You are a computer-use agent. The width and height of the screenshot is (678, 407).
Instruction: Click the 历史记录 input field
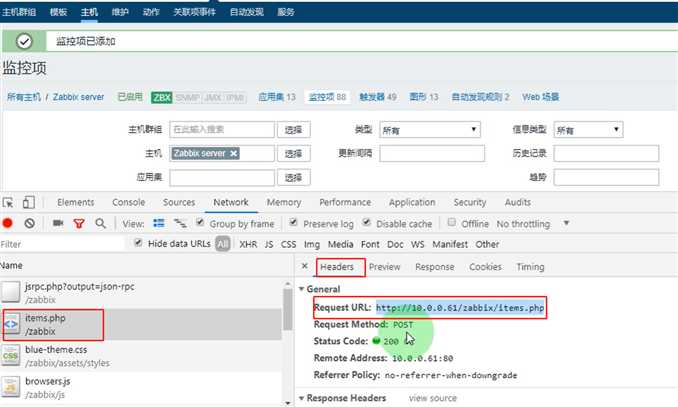coord(606,154)
